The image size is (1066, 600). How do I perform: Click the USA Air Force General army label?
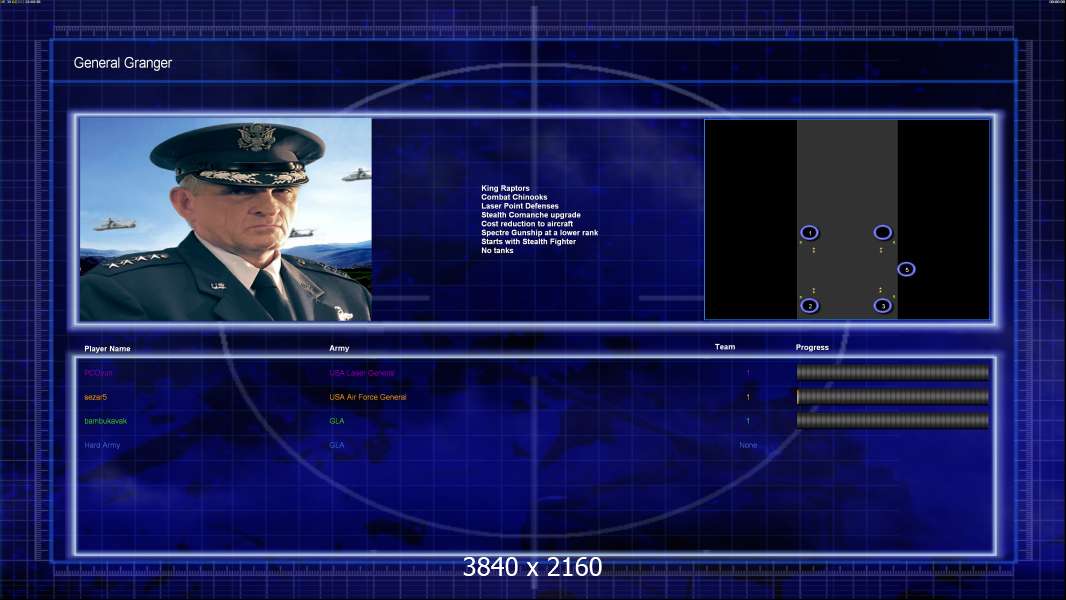[368, 397]
